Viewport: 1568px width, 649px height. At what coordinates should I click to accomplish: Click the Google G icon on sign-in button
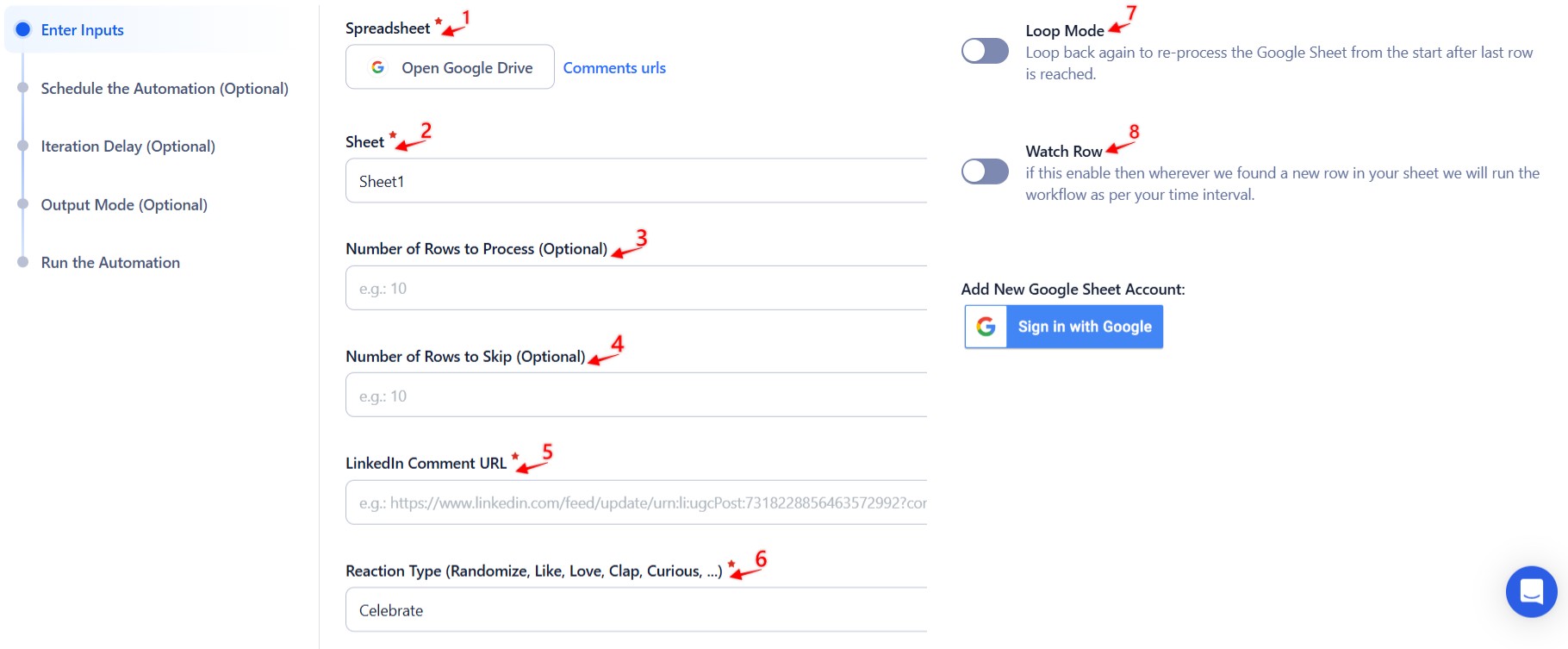point(986,327)
